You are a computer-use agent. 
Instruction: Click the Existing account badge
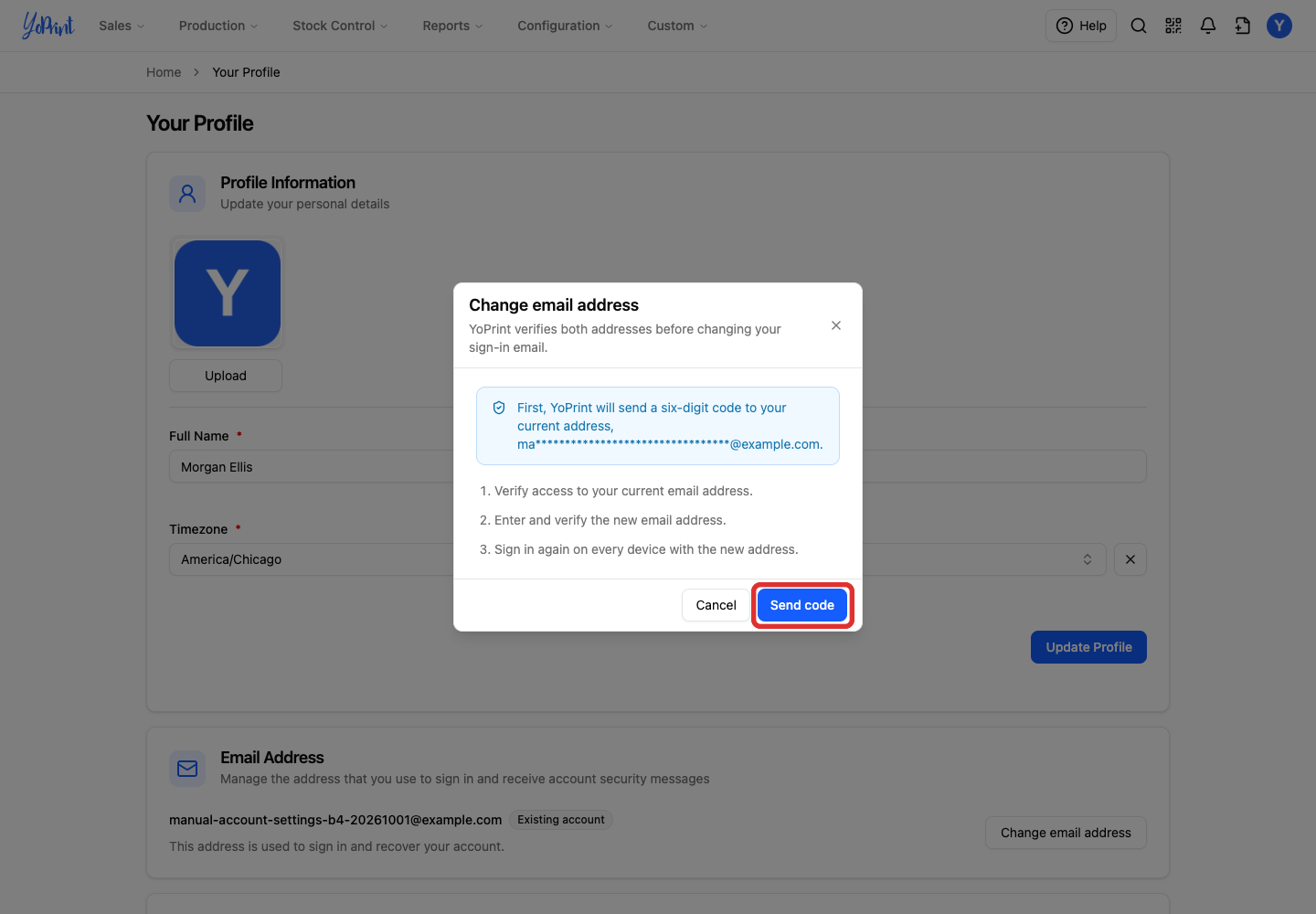click(561, 820)
